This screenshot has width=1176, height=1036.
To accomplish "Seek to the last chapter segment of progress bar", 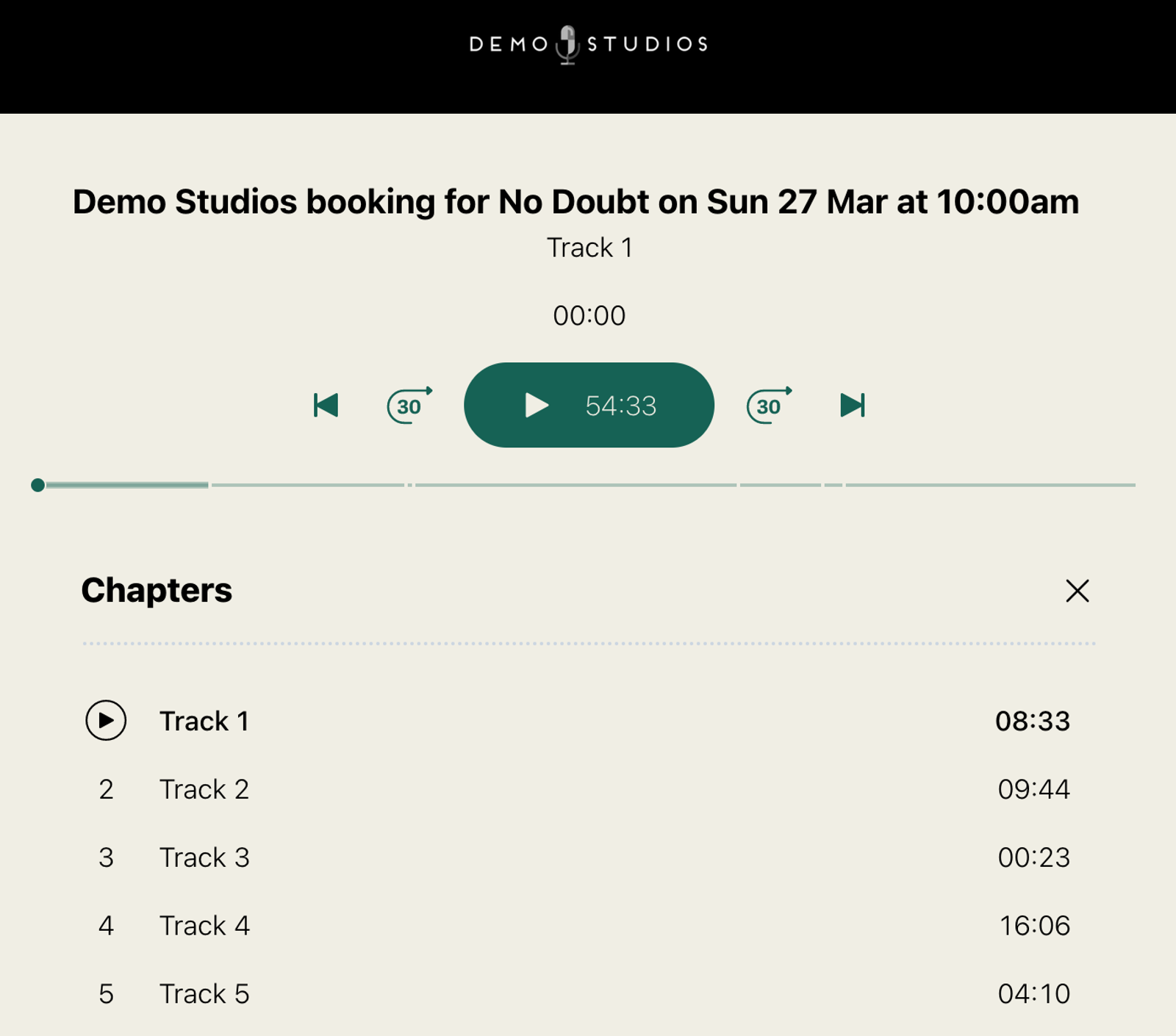I will (990, 485).
